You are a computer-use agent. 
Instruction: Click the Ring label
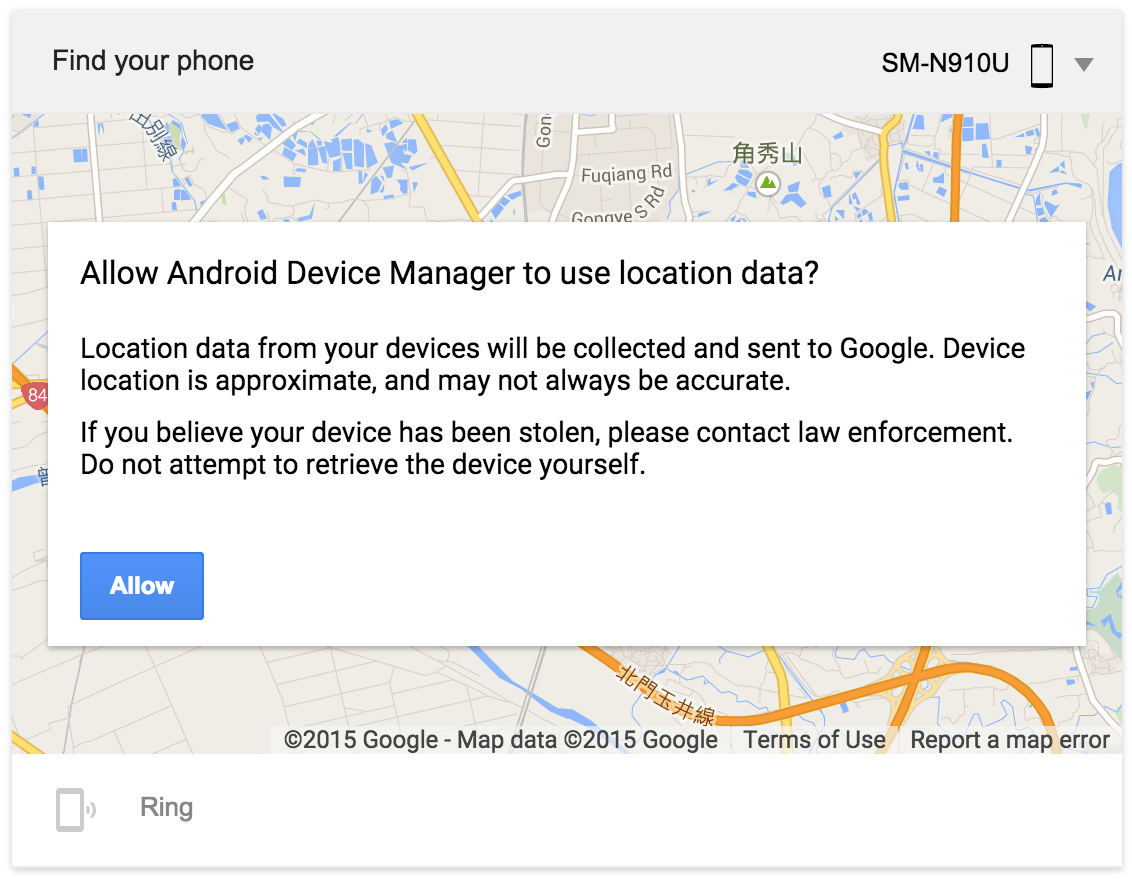tap(166, 807)
